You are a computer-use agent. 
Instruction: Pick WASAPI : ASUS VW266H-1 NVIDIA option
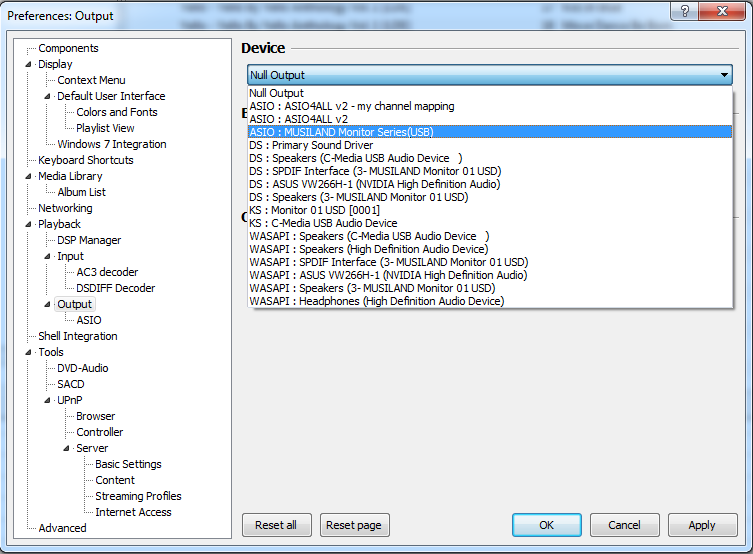click(x=490, y=275)
